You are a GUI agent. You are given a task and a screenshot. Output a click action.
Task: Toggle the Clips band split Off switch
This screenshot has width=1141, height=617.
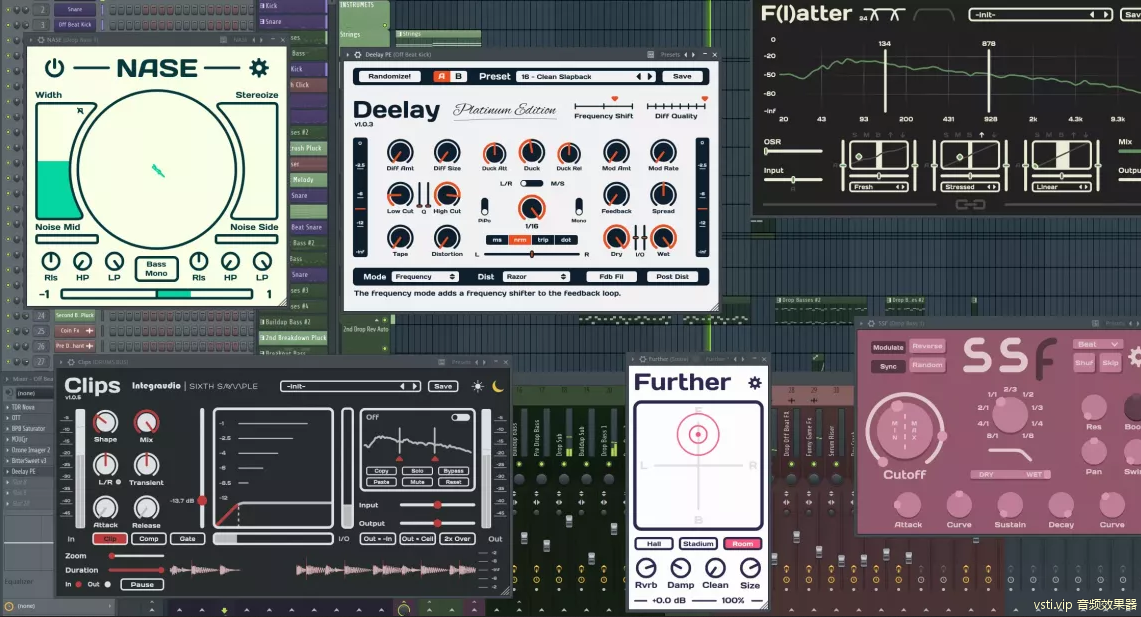(x=461, y=418)
